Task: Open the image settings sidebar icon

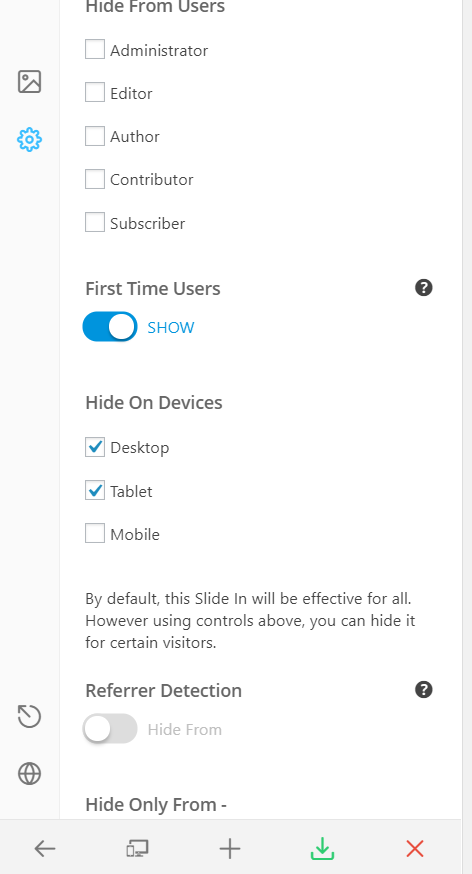Action: coord(30,81)
